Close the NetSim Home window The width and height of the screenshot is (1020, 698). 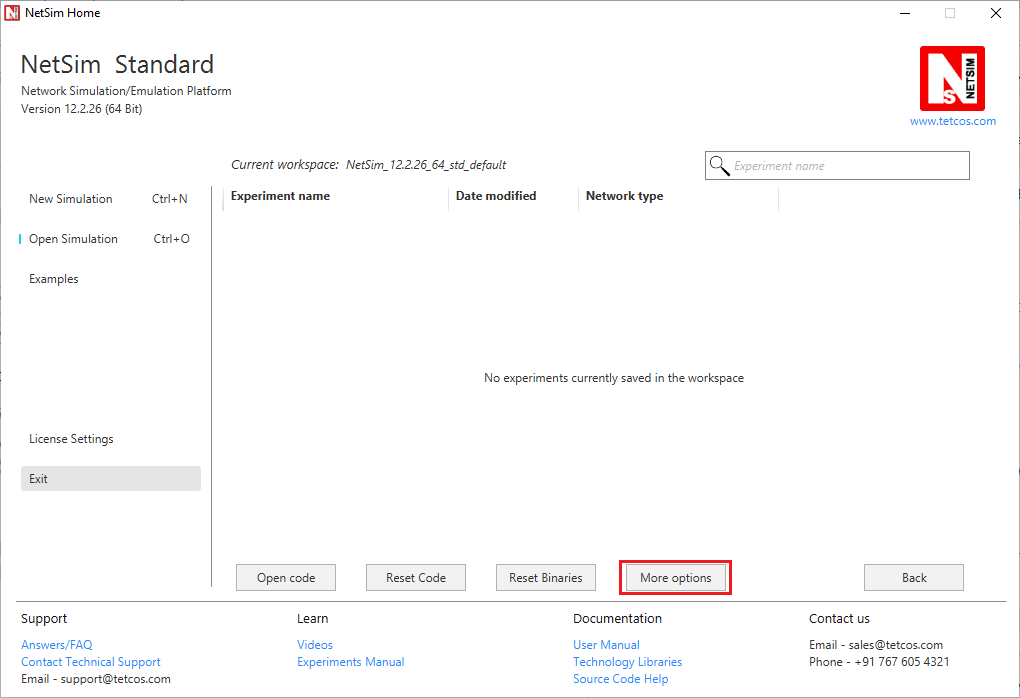pos(996,13)
